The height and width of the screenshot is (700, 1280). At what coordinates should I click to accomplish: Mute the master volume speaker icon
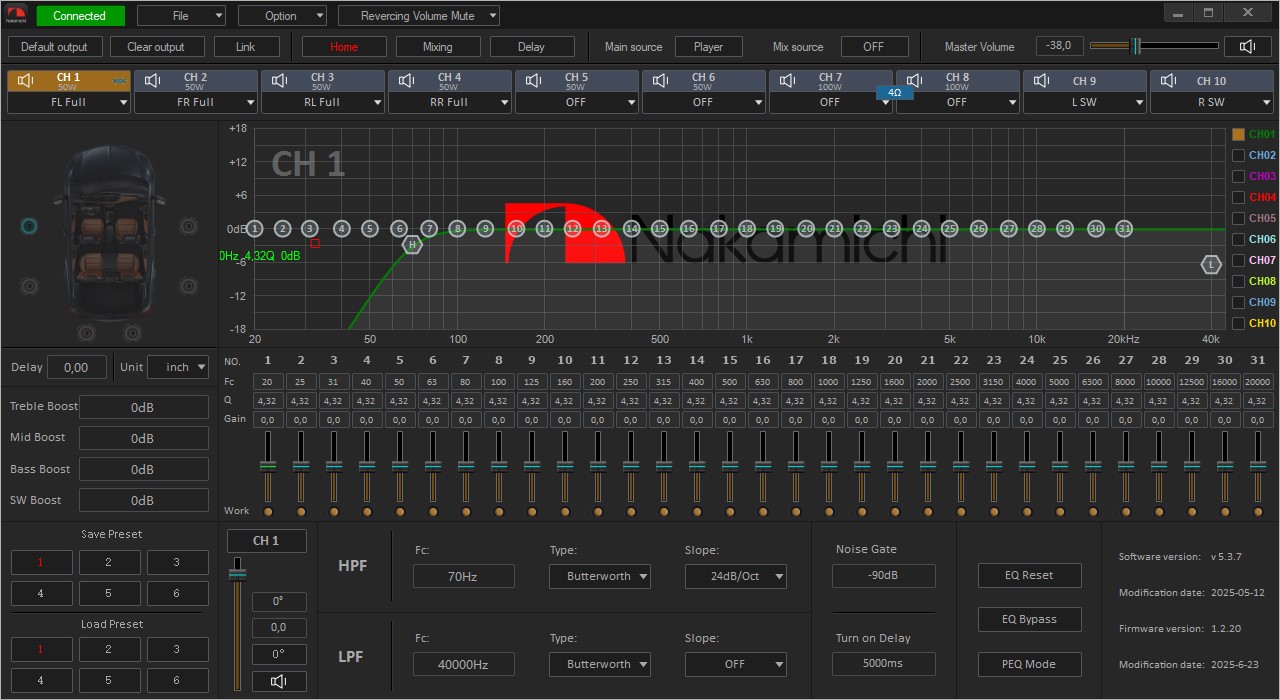1247,47
